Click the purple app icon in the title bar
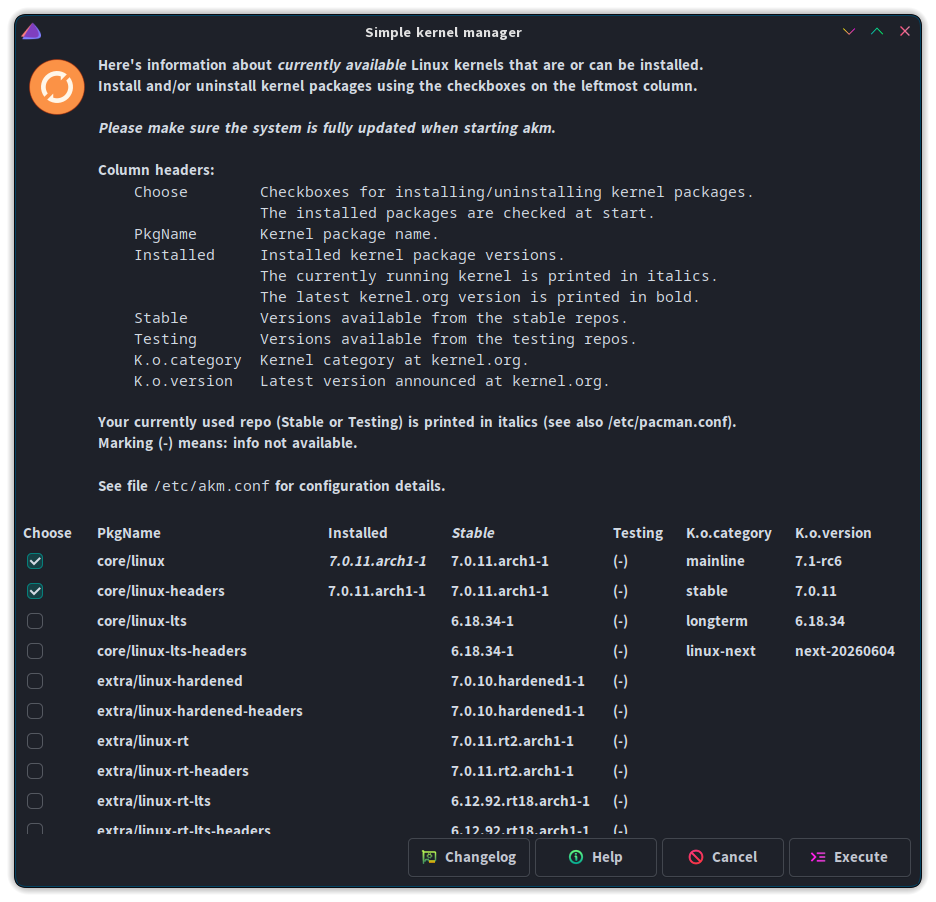936x902 pixels. 32,32
